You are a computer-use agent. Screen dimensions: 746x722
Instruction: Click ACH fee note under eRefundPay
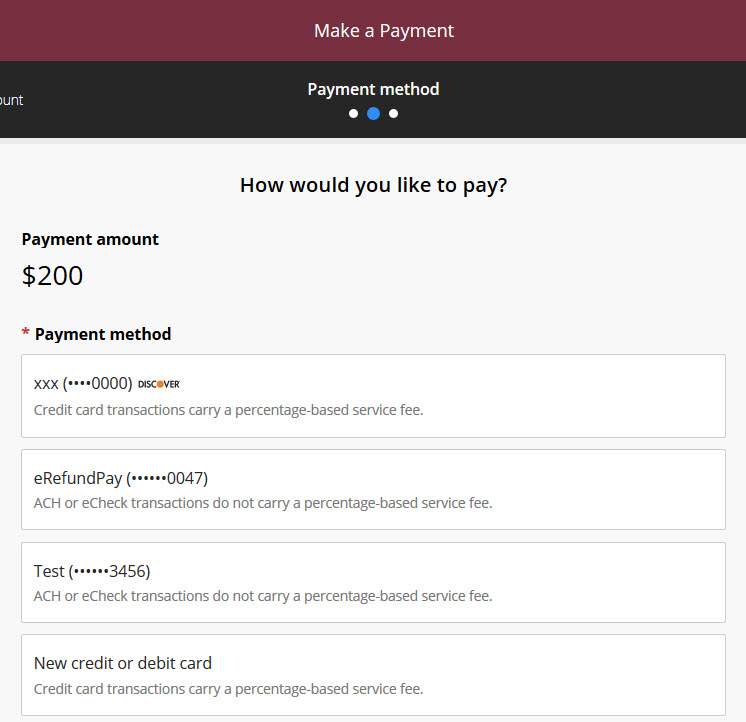pos(263,503)
